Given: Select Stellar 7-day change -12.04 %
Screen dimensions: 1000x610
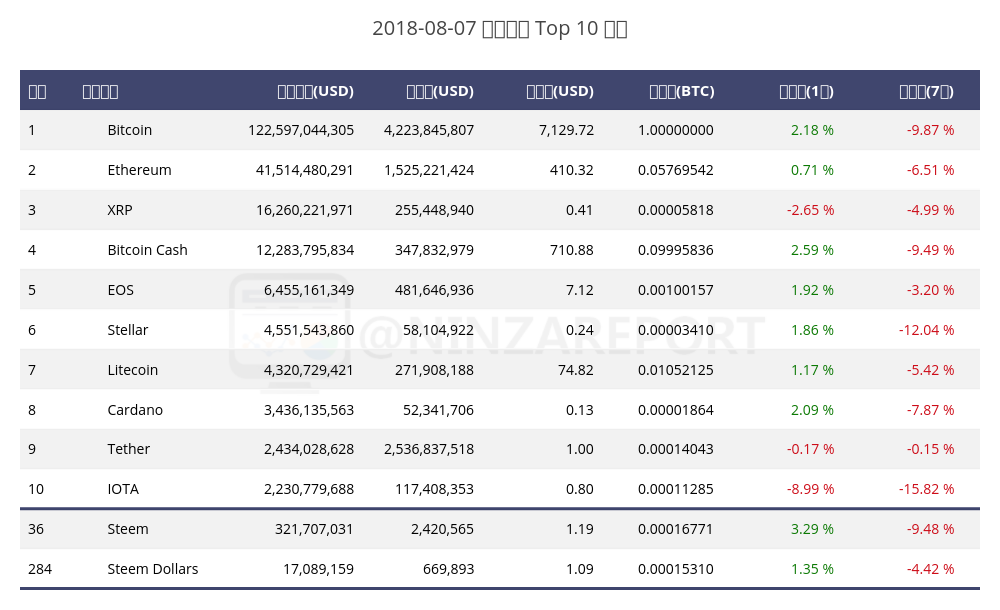Looking at the screenshot, I should coord(926,330).
